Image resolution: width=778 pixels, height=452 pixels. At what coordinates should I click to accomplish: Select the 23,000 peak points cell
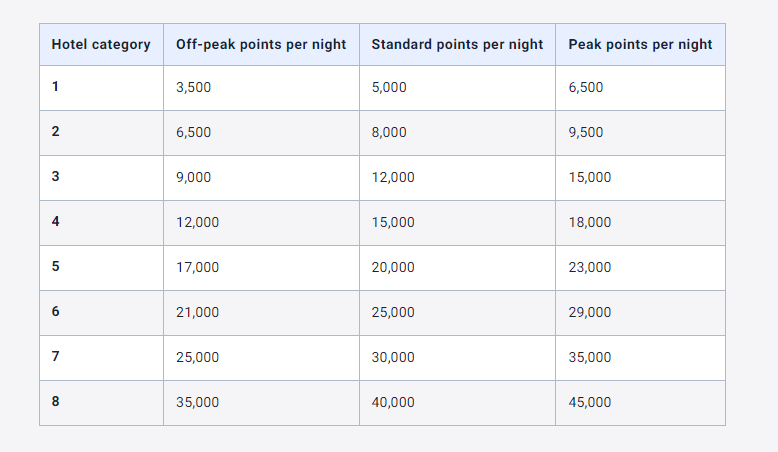click(589, 268)
